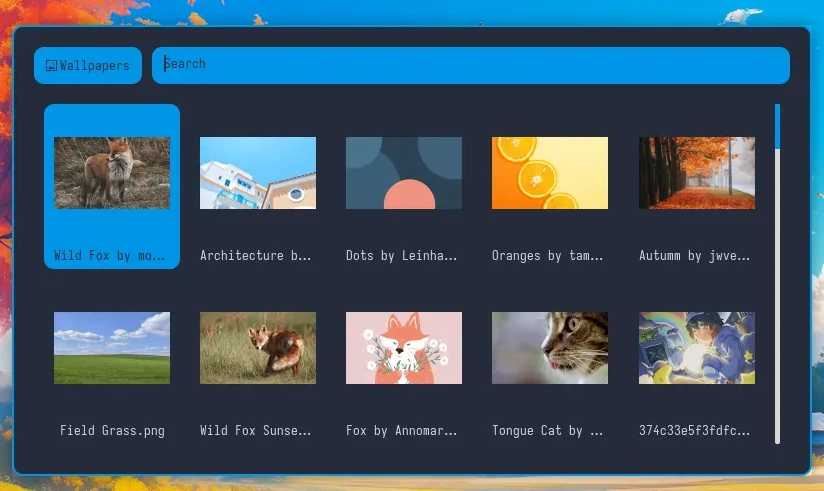The image size is (824, 491).
Task: Click the "Oranges by tam..." caption text
Action: point(548,256)
